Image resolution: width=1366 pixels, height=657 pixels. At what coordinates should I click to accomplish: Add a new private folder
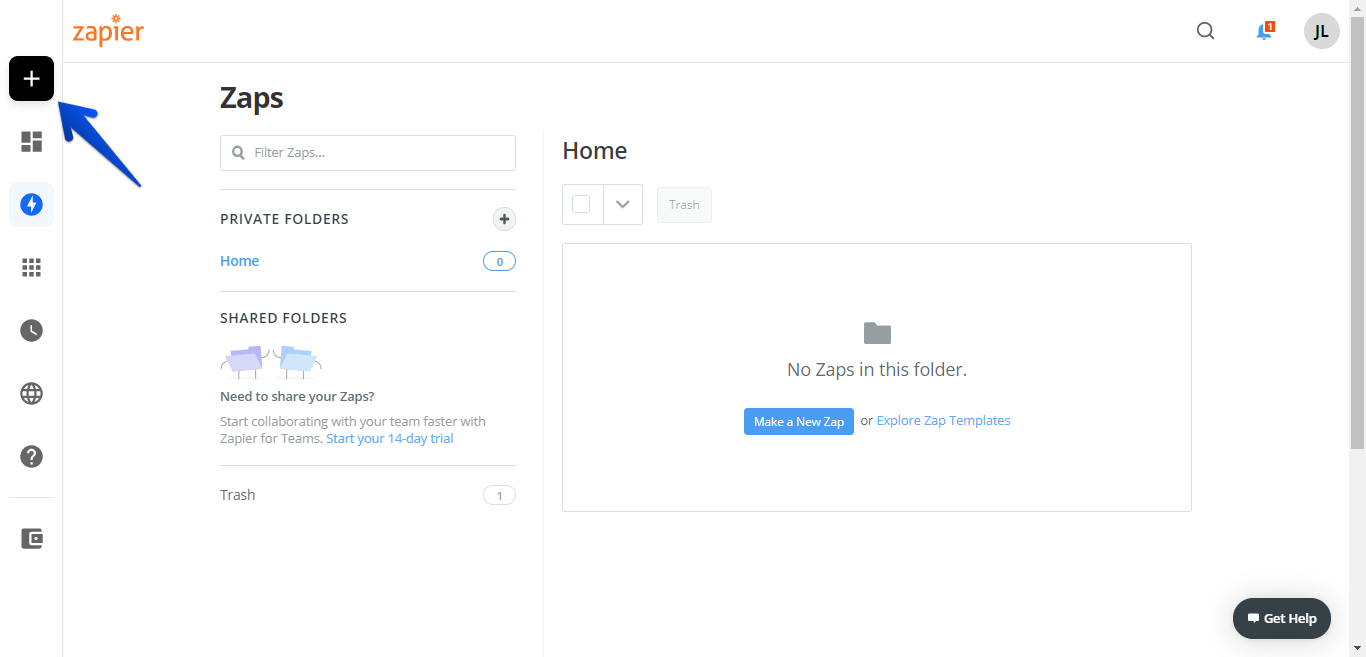[504, 219]
